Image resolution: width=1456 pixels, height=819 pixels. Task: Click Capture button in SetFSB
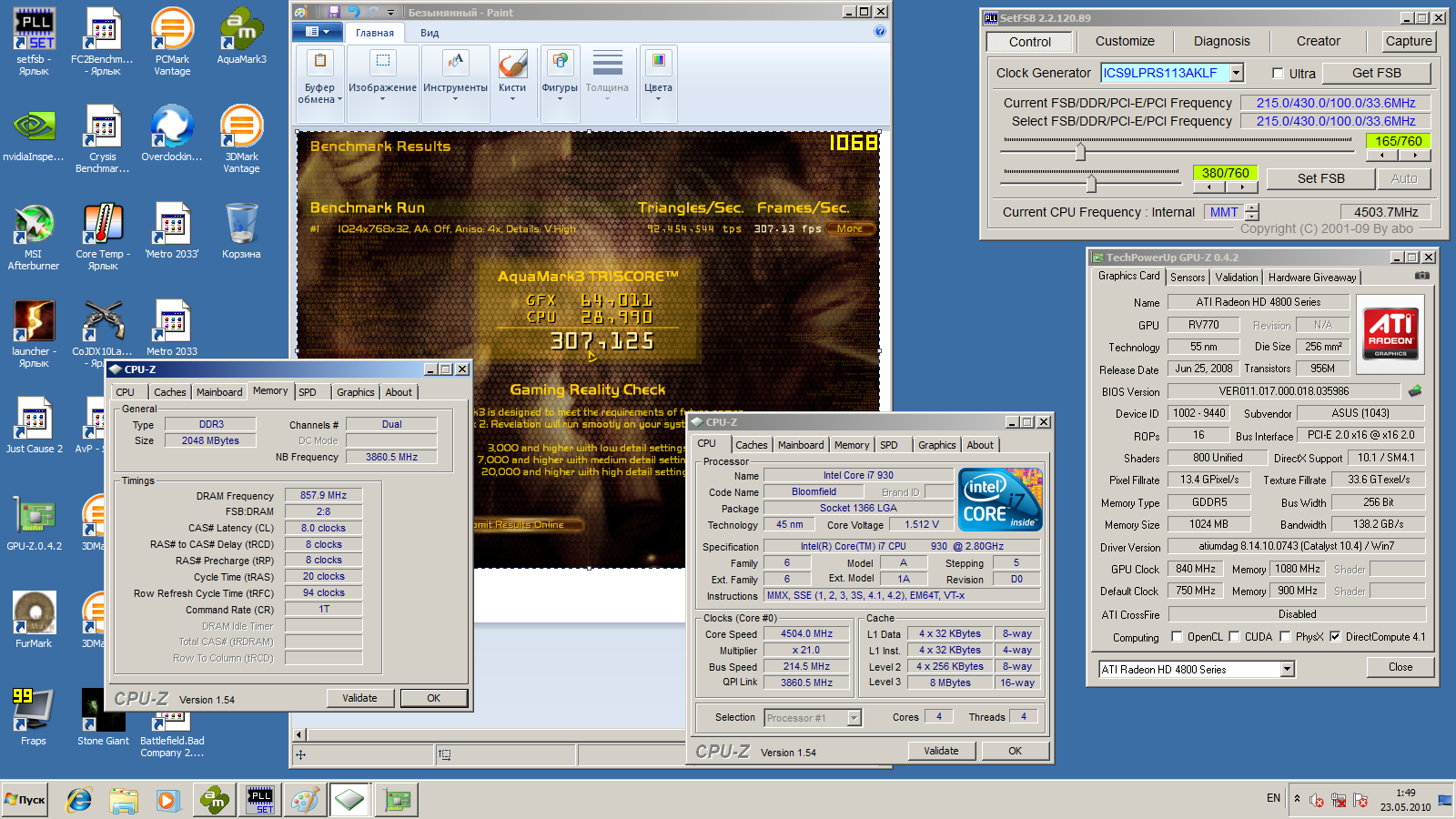(x=1409, y=41)
